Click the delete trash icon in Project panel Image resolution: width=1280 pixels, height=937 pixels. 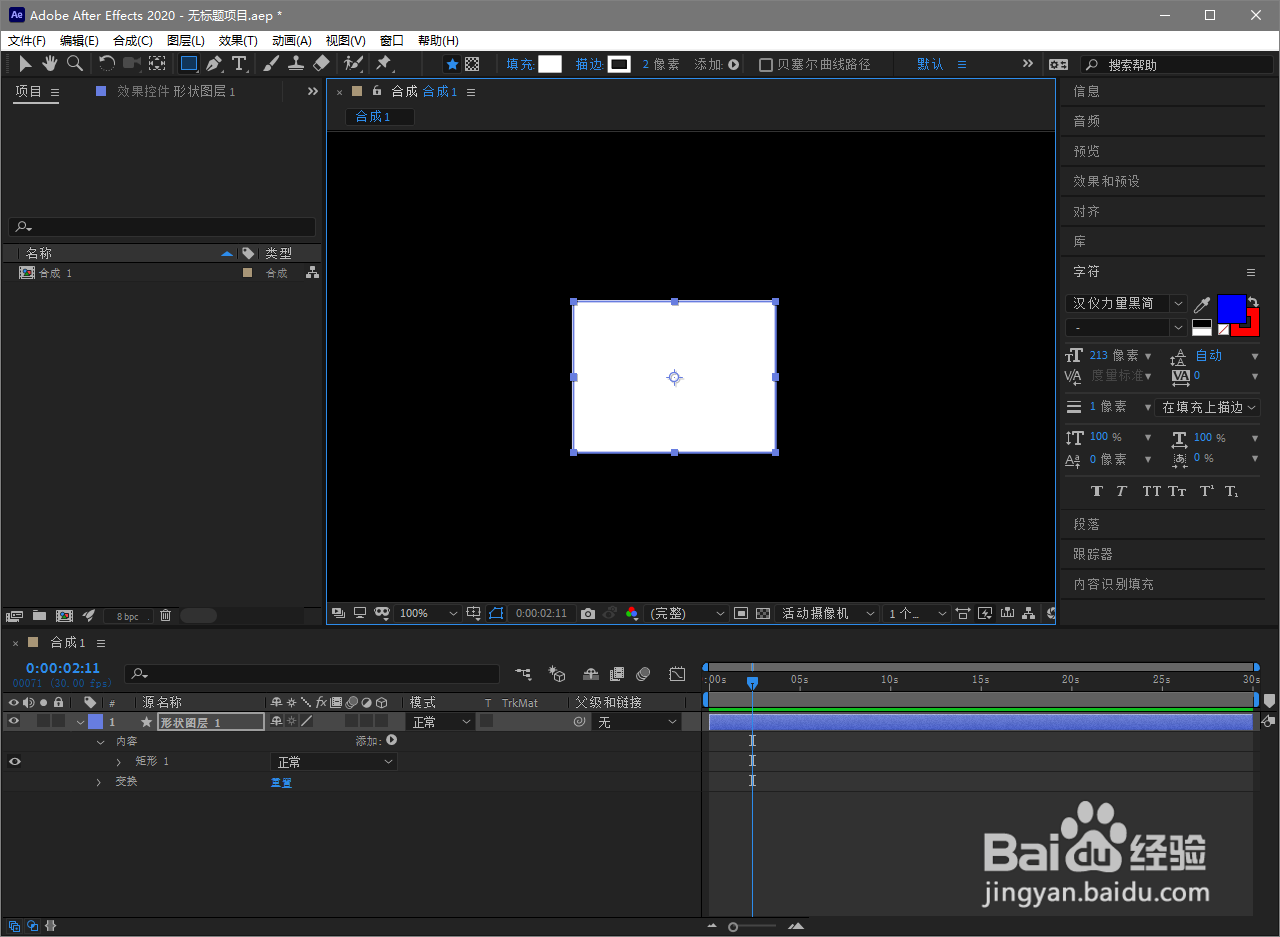coord(166,616)
